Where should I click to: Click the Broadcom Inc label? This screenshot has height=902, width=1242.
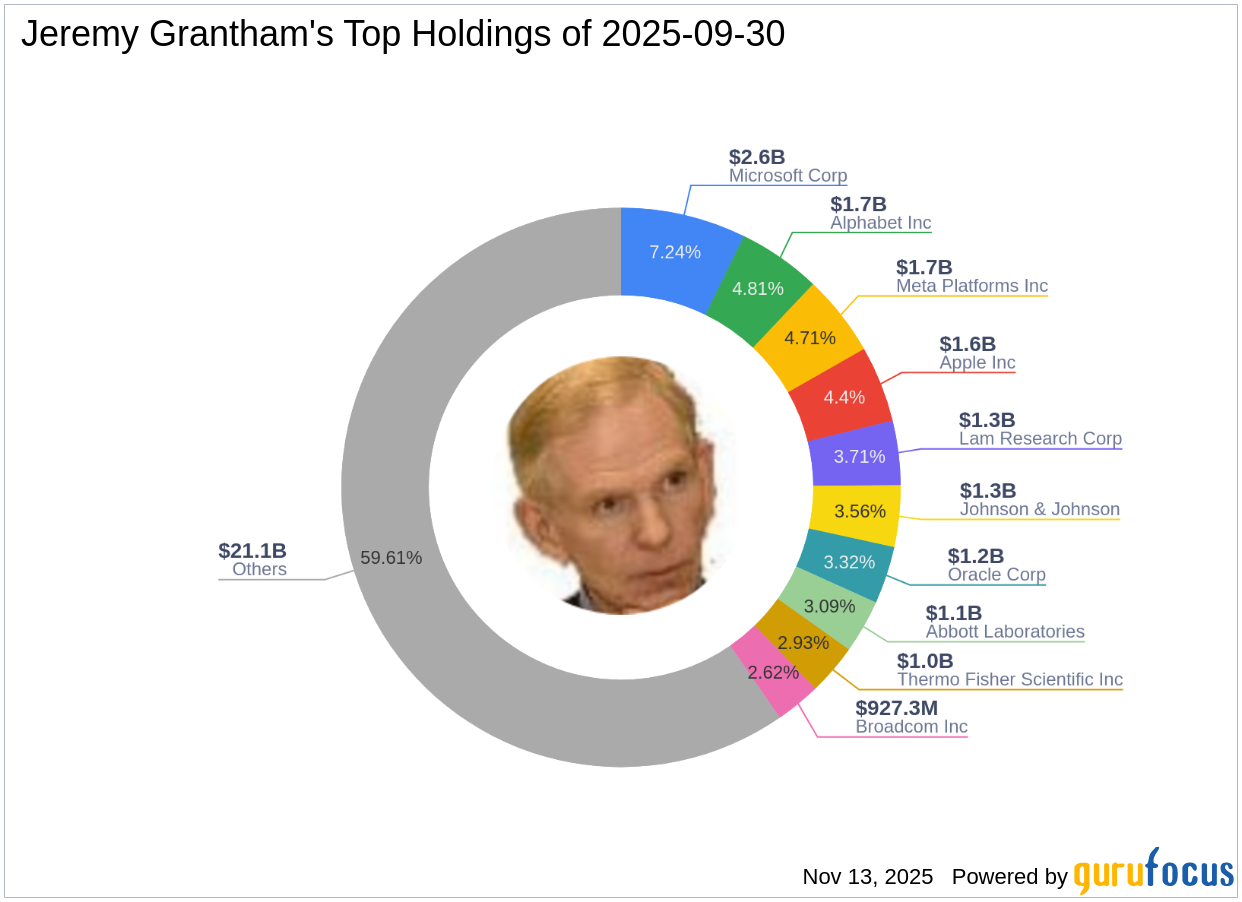[x=911, y=727]
